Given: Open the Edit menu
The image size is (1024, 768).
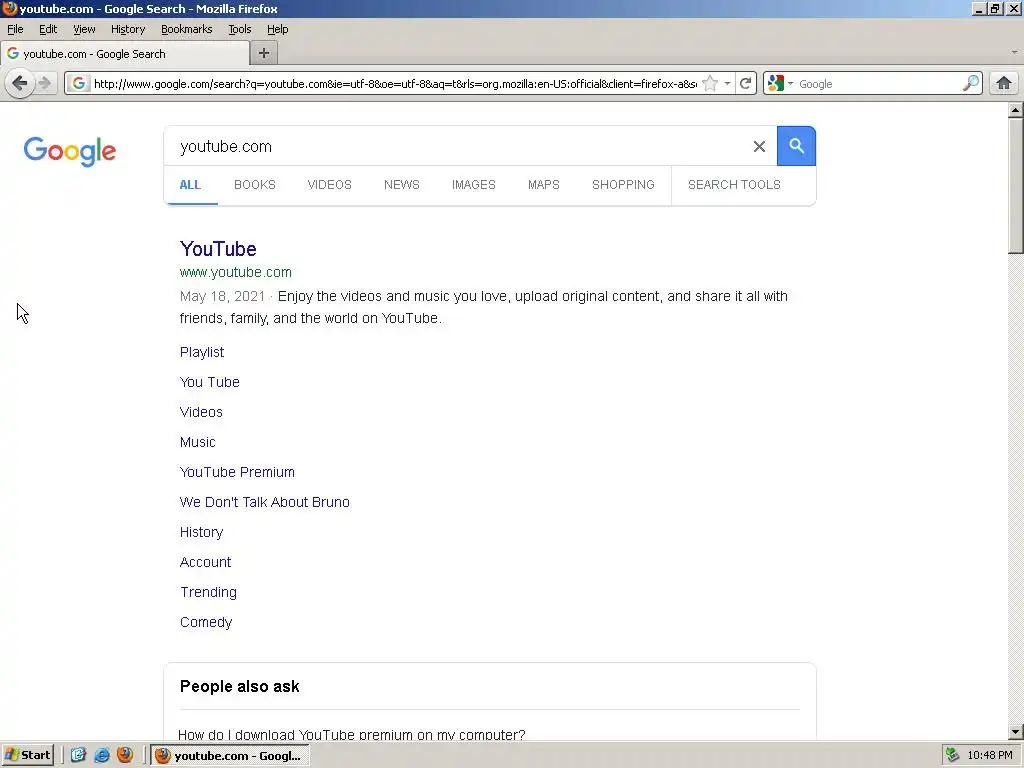Looking at the screenshot, I should (x=48, y=29).
